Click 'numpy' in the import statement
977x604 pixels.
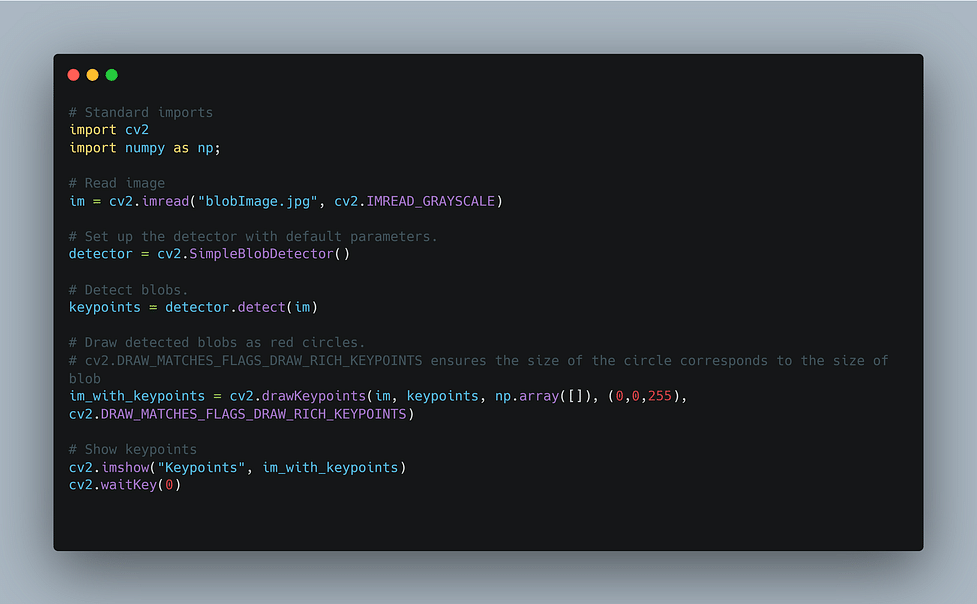145,148
